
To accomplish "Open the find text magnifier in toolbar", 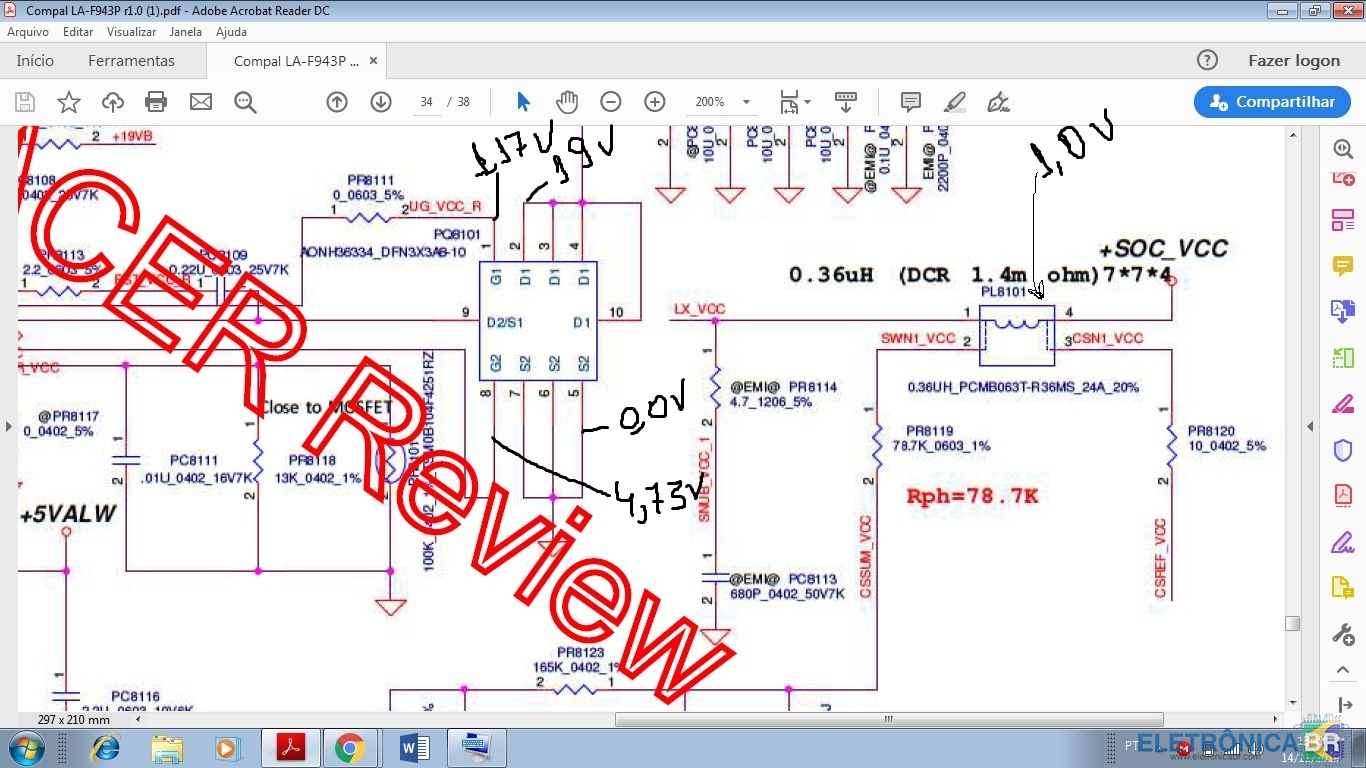I will pyautogui.click(x=245, y=102).
